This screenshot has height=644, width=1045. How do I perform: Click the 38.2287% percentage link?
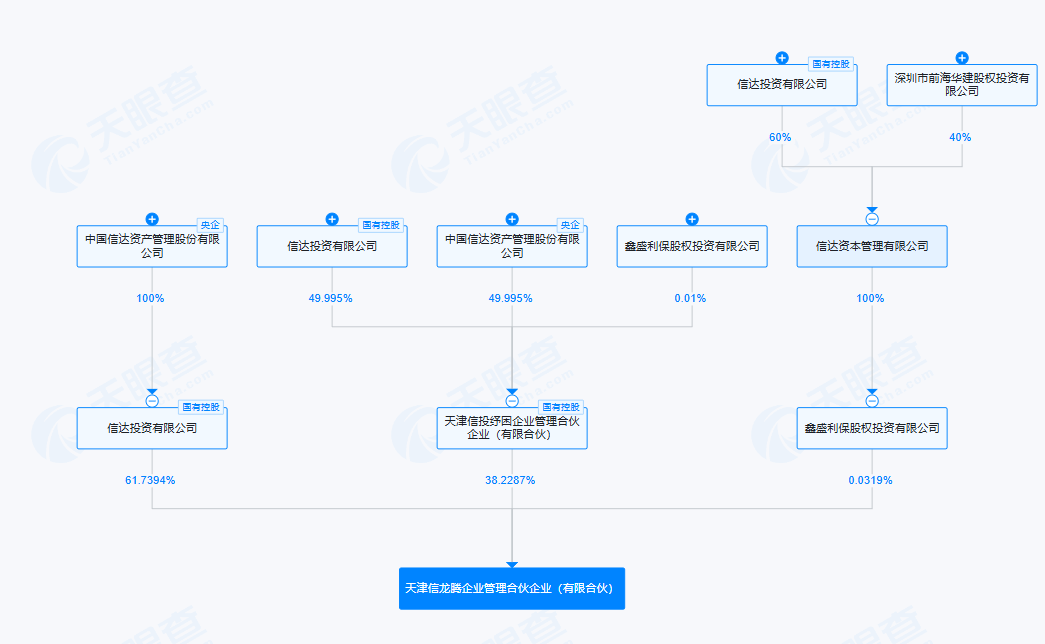(511, 480)
